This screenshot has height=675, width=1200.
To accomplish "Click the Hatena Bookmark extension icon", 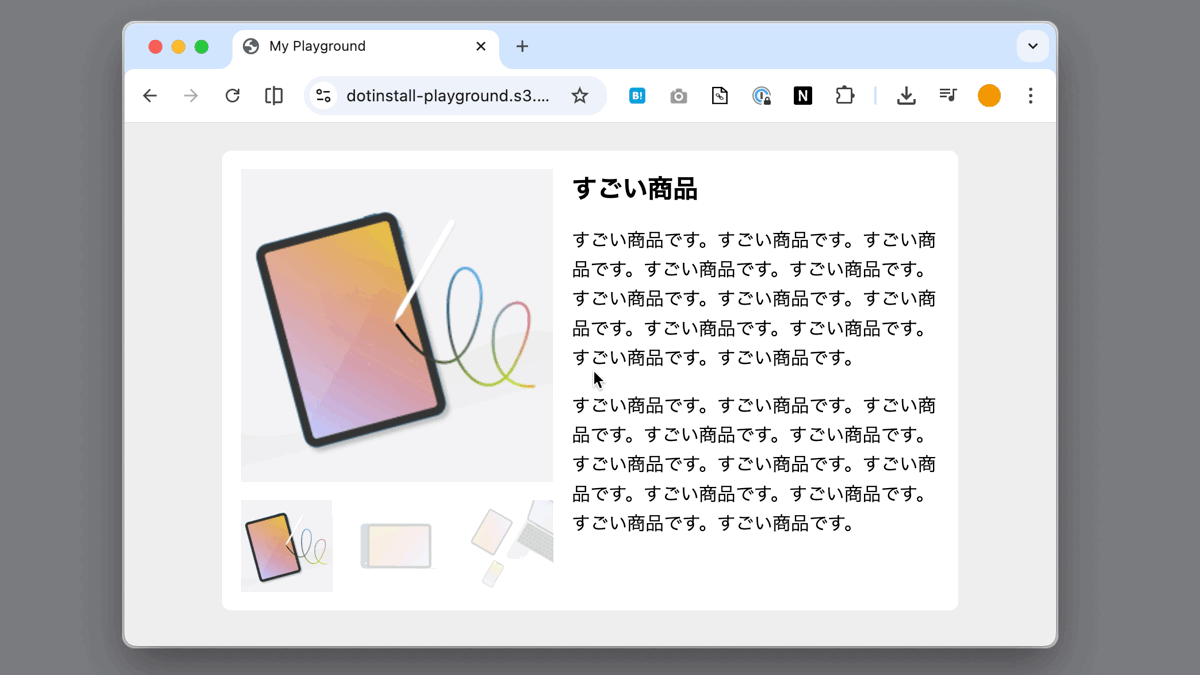I will click(x=637, y=96).
